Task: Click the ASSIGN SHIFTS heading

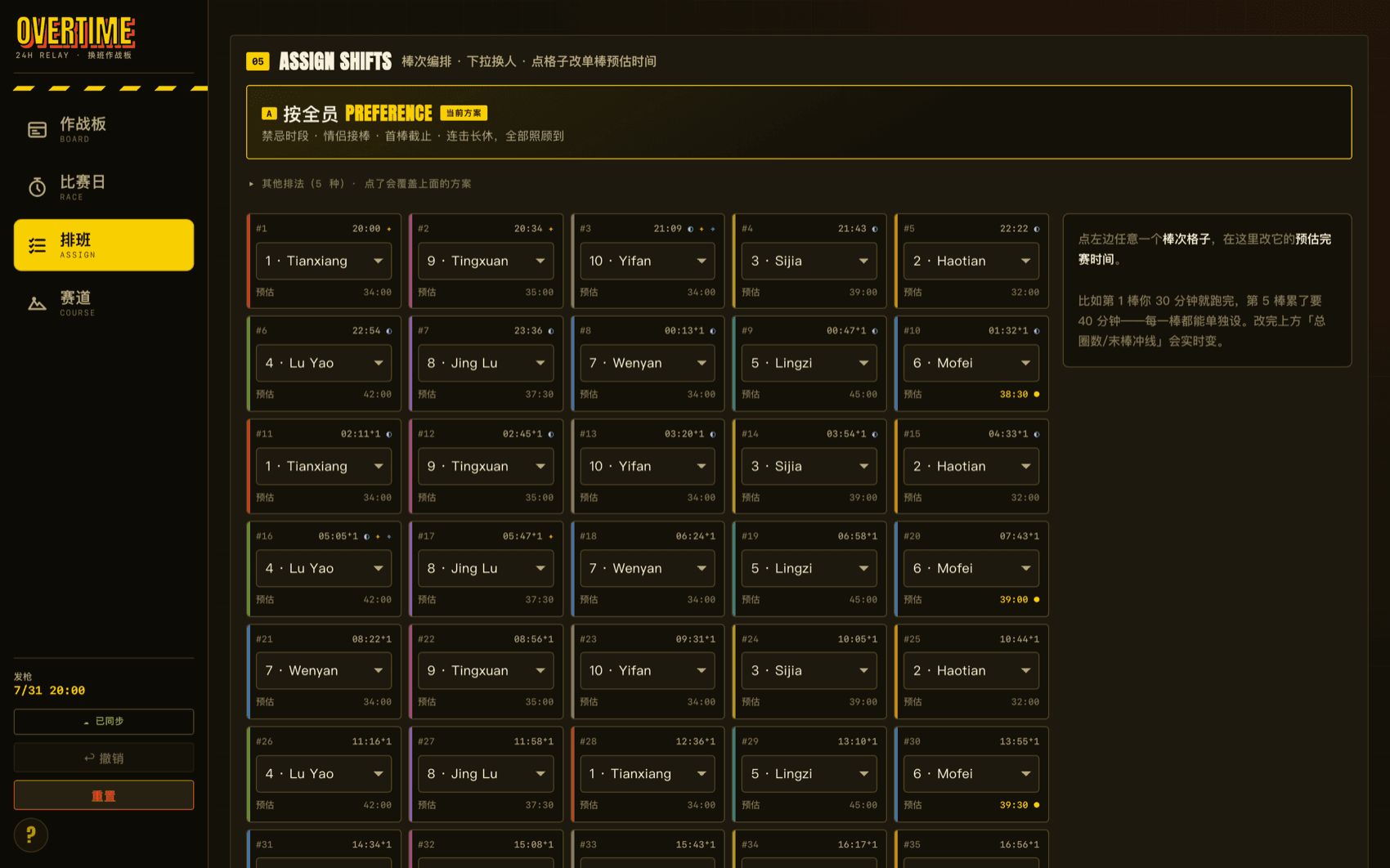Action: click(x=335, y=61)
